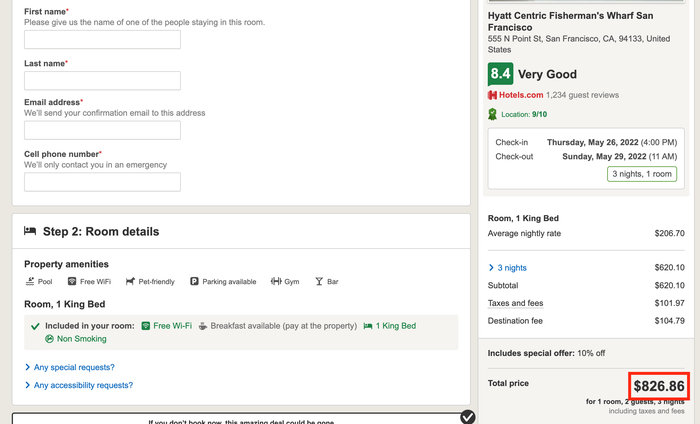Viewport: 700px width, 424px height.
Task: Click the Pool amenity icon
Action: point(30,281)
